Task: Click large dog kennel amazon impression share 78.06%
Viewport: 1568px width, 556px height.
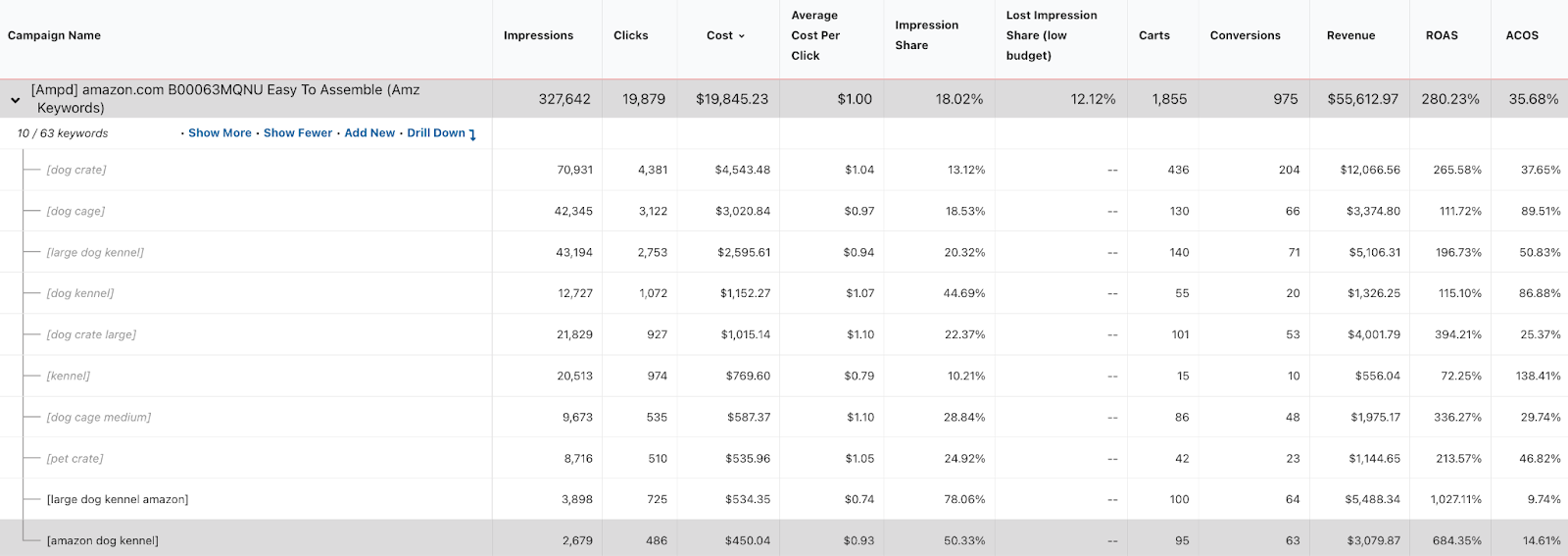Action: point(965,499)
